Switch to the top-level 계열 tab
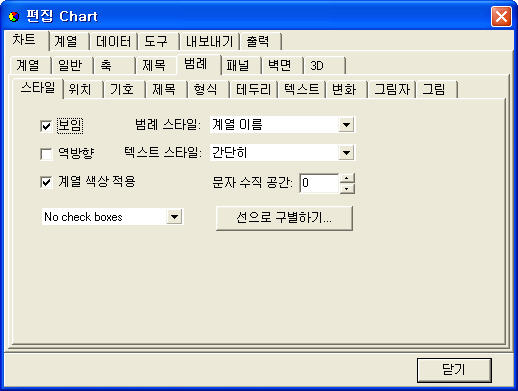518x391 pixels. click(68, 41)
